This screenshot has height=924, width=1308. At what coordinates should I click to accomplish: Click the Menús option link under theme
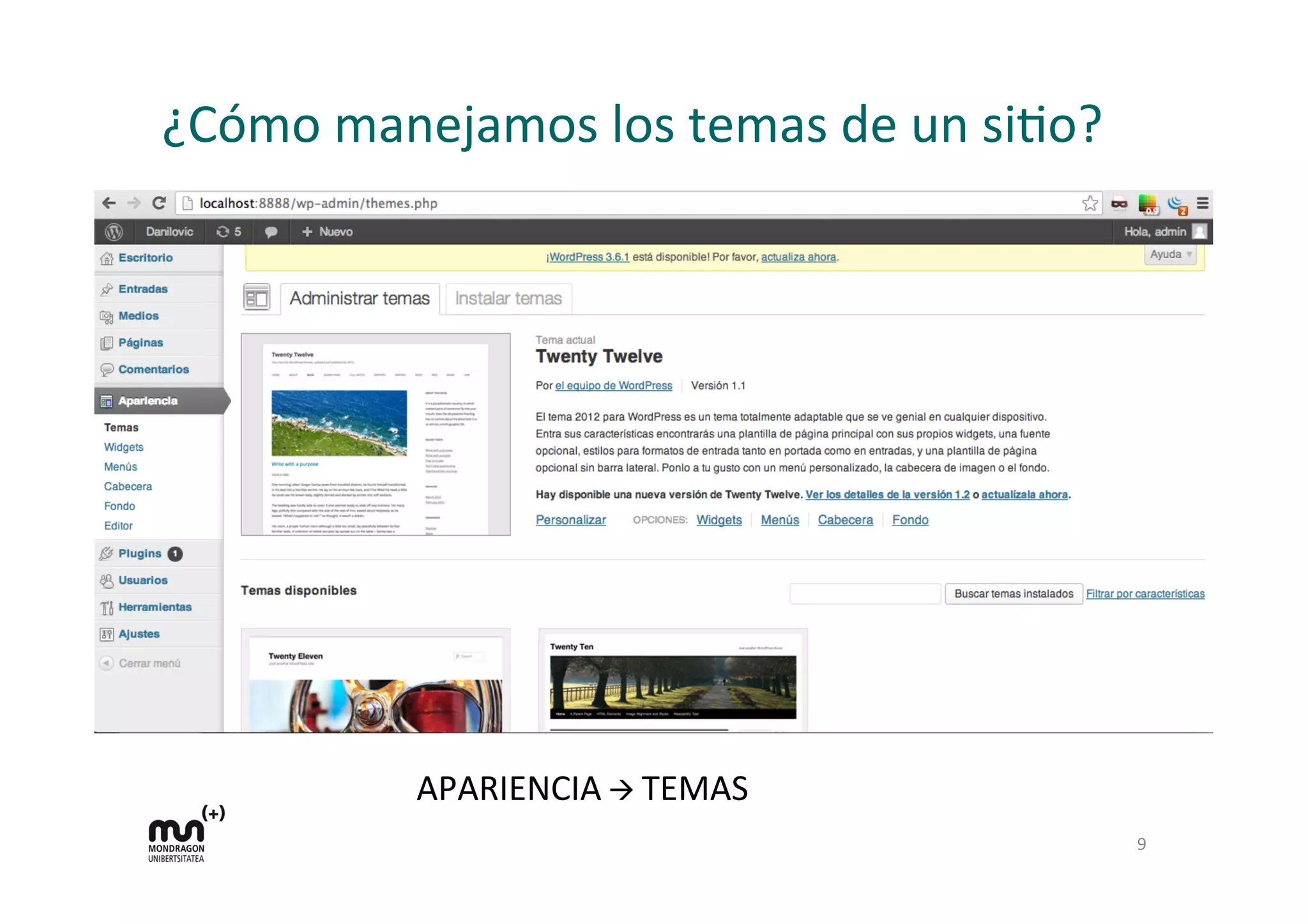coord(780,520)
